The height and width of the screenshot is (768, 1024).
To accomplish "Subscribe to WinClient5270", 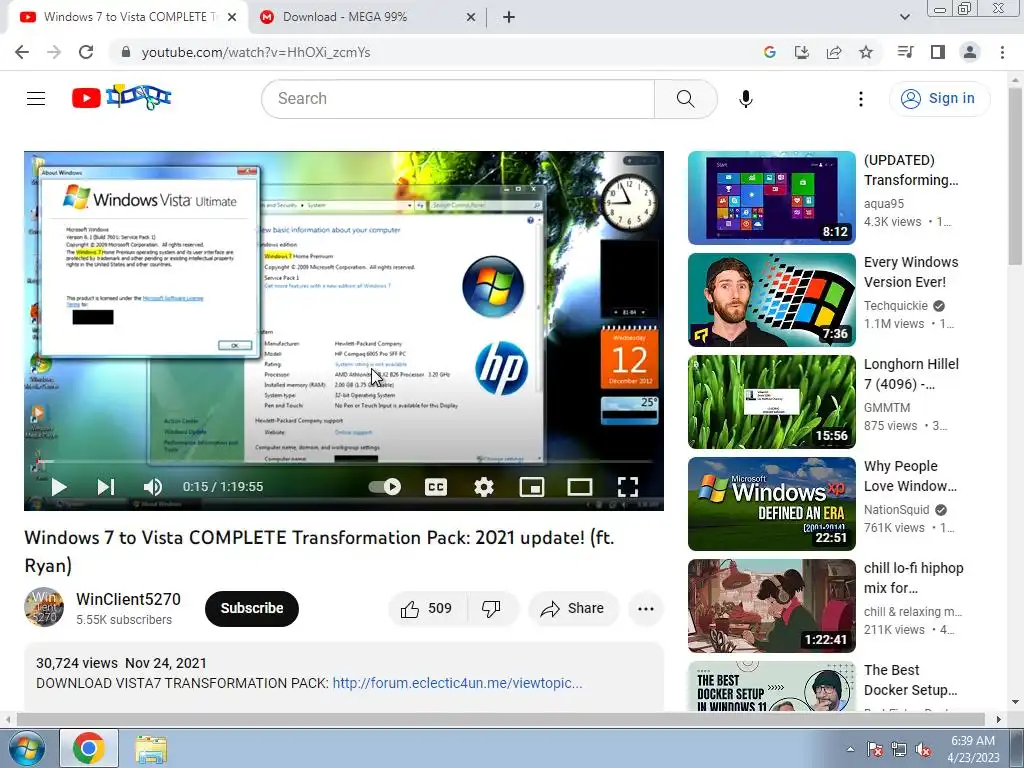I will pos(251,609).
